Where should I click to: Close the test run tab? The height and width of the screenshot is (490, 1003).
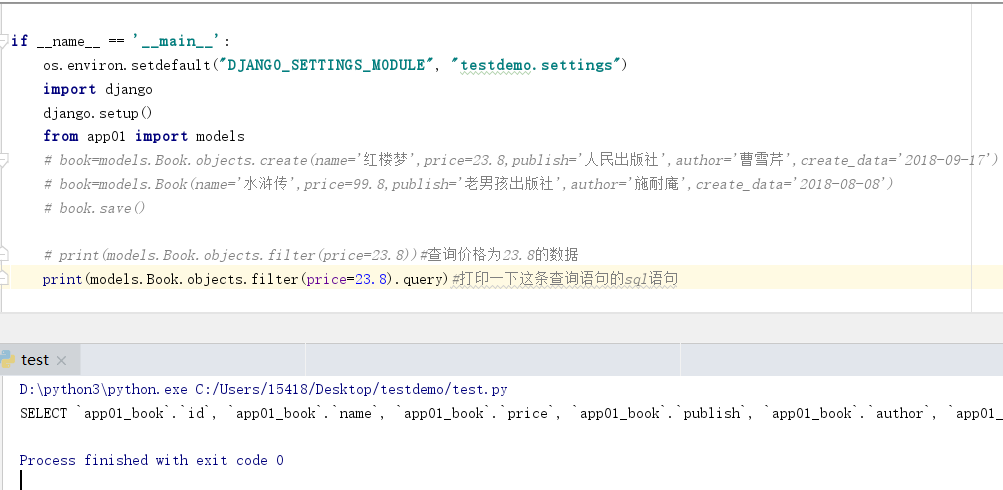(61, 361)
